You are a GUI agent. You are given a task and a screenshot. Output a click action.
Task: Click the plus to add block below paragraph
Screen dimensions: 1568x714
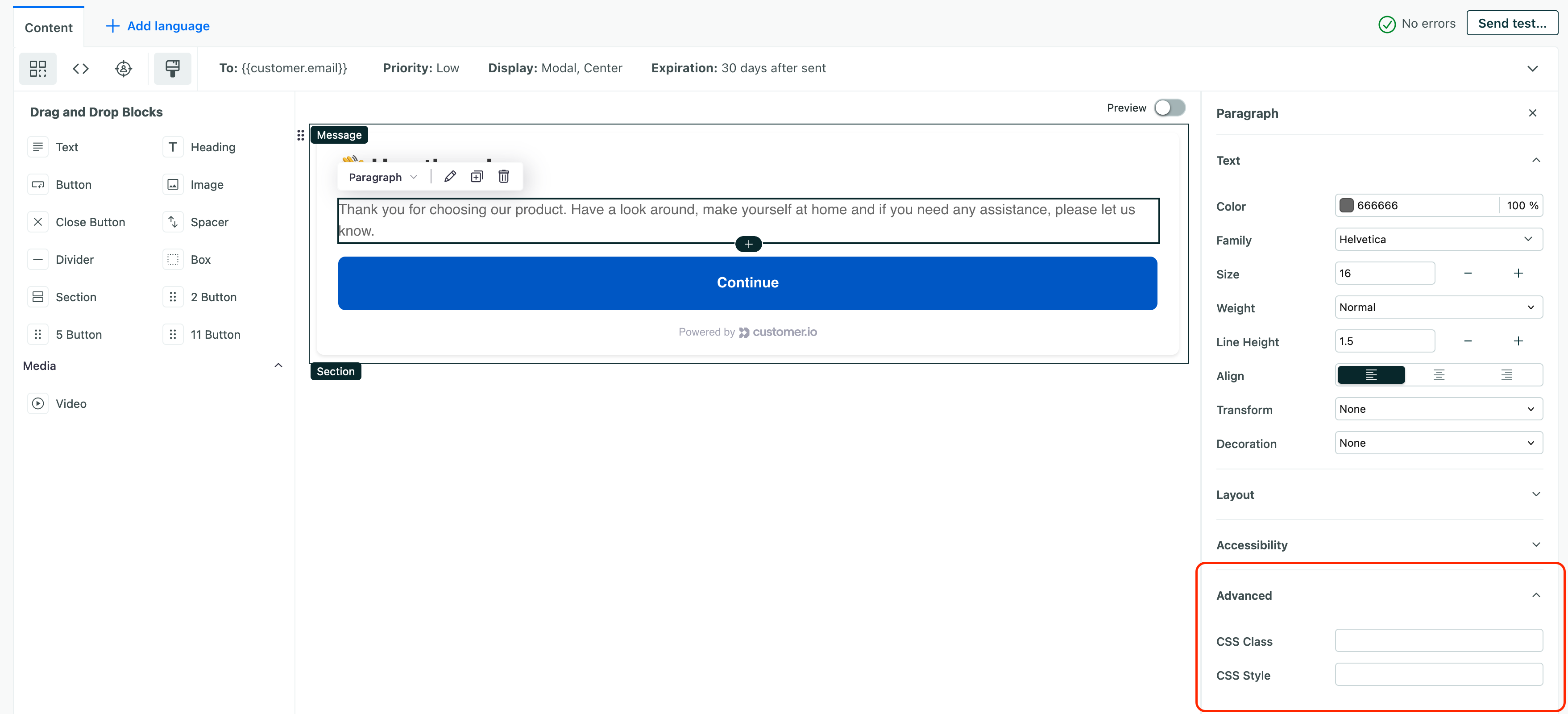point(748,244)
